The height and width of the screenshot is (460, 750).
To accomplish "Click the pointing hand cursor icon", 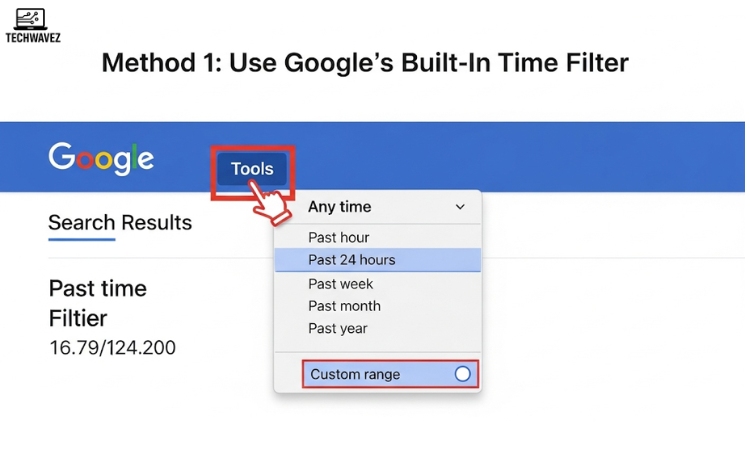I will coord(271,201).
